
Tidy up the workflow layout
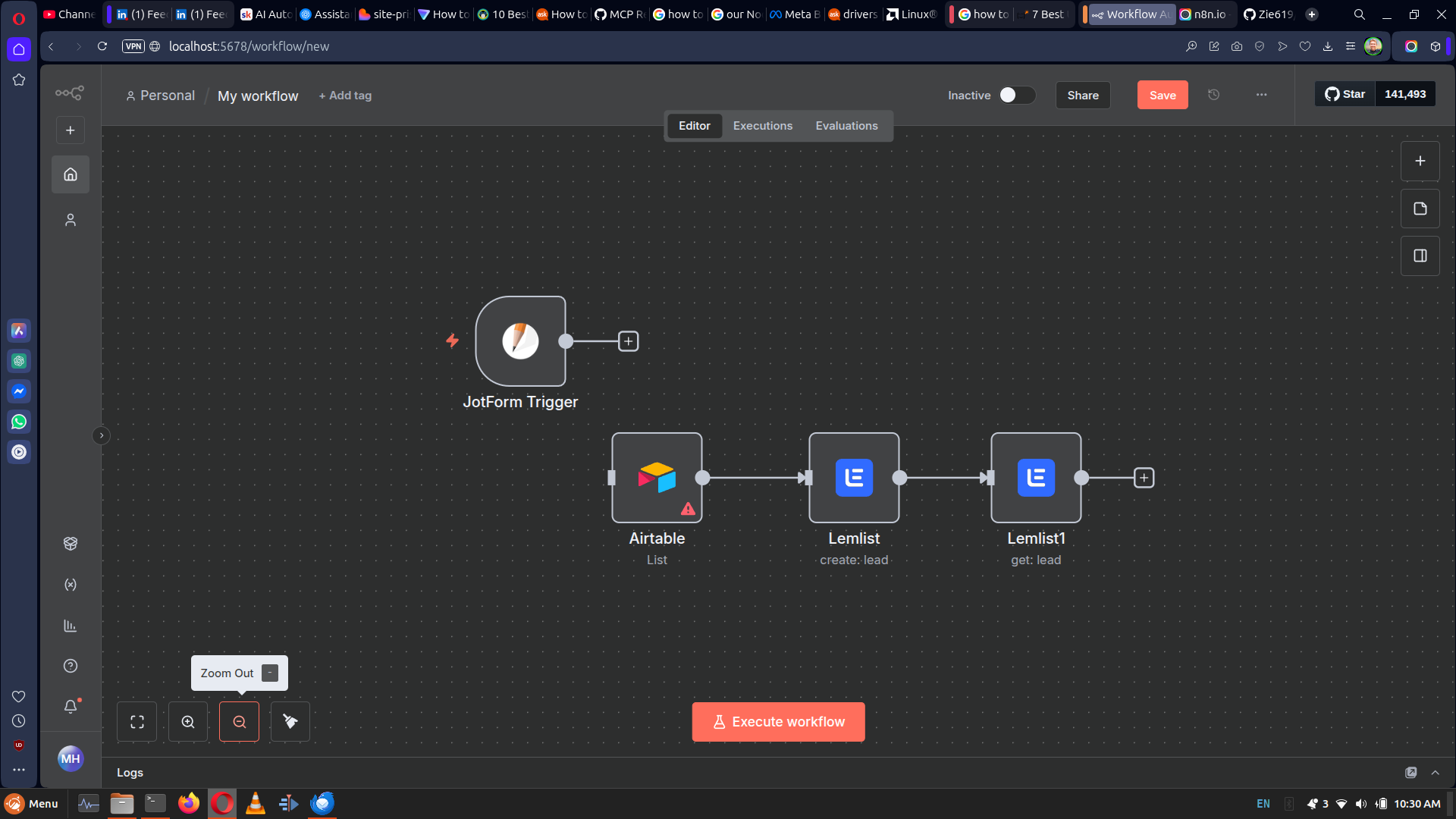point(290,721)
